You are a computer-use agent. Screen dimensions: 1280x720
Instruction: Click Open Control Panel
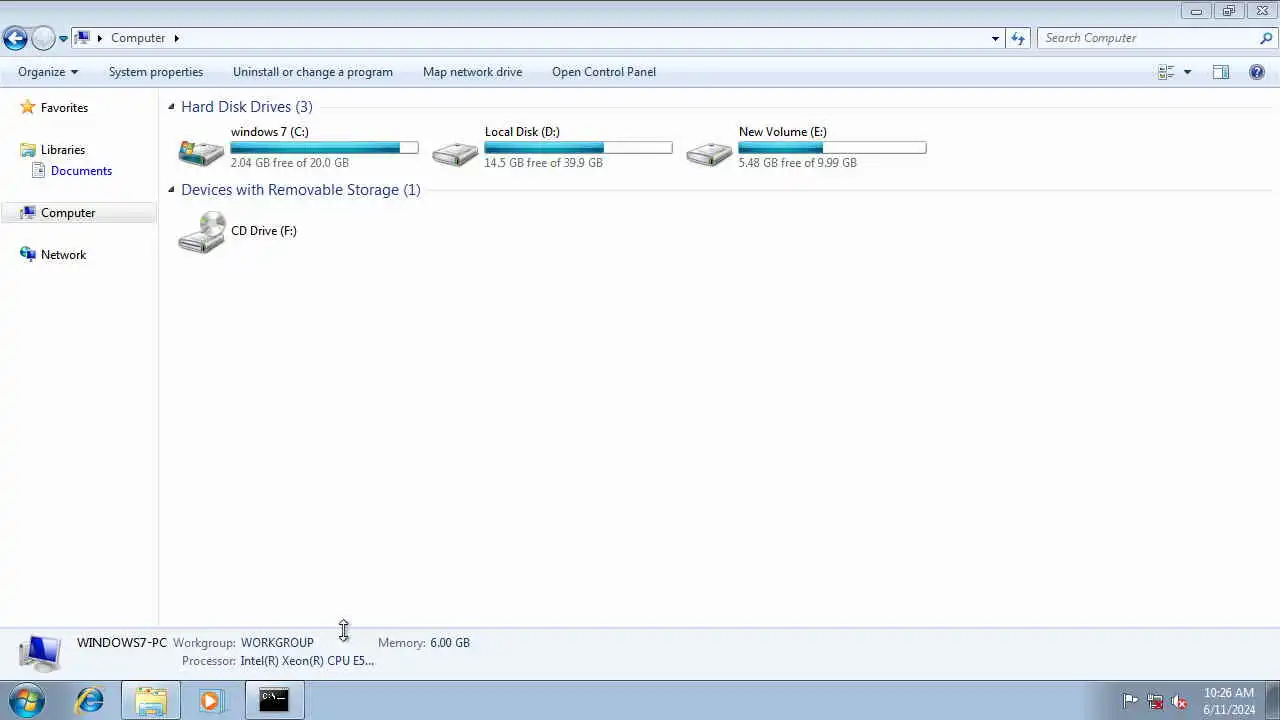coord(604,72)
